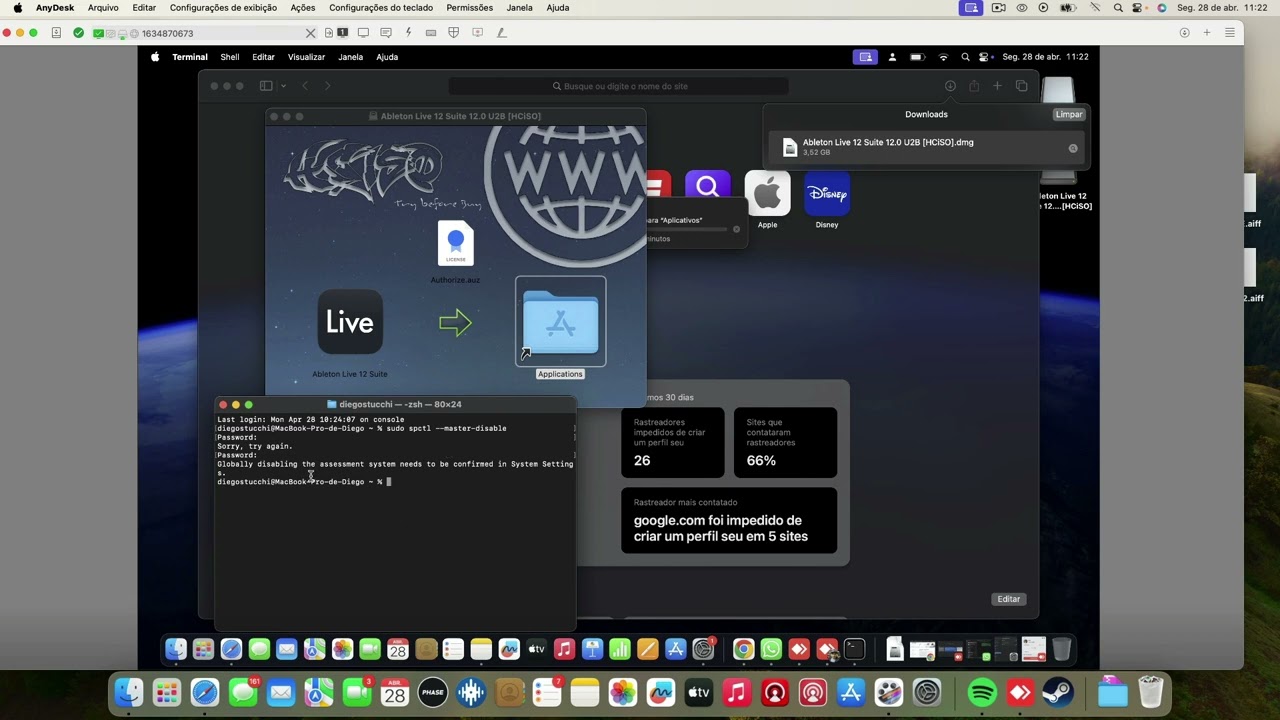Open Messages in the local dock
This screenshot has width=1280, height=720.
[x=243, y=692]
